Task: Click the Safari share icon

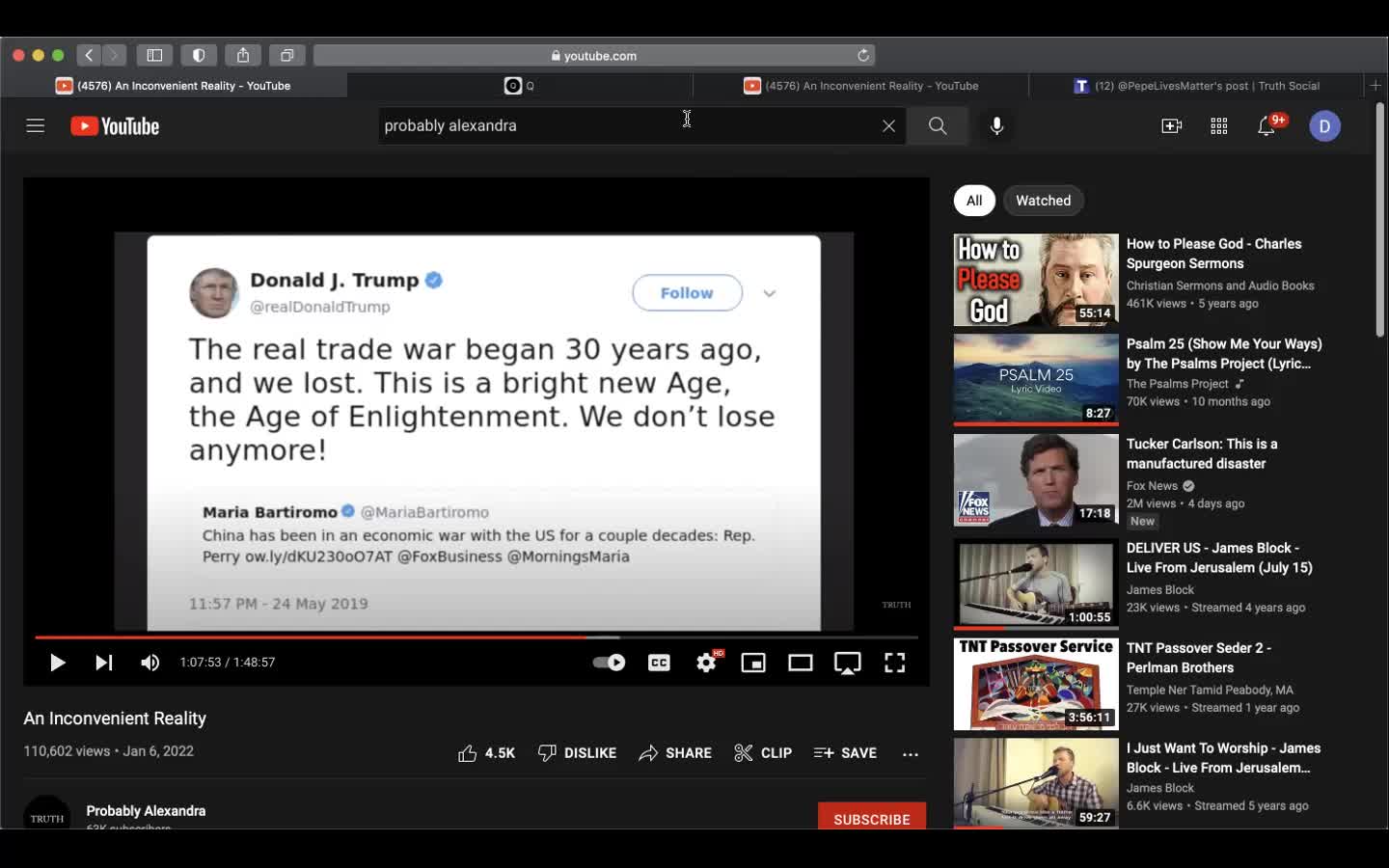Action: click(243, 55)
